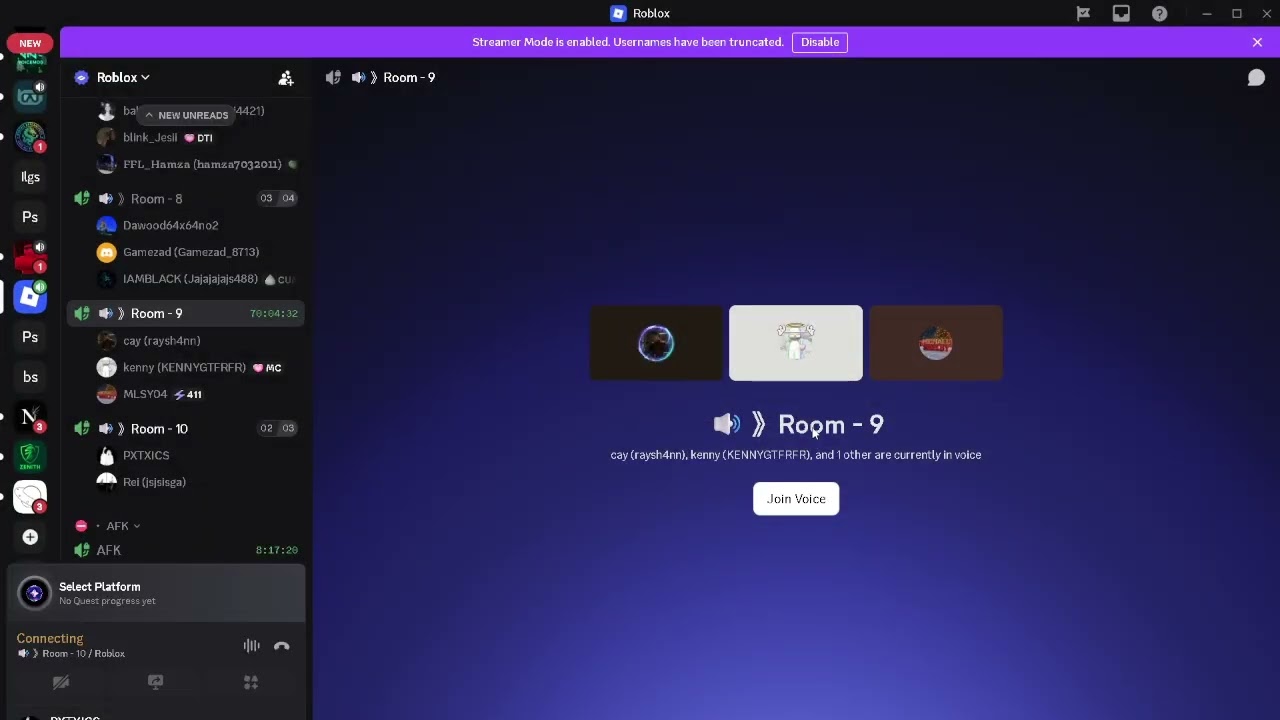
Task: Open the Select Platform quest card
Action: point(156,593)
